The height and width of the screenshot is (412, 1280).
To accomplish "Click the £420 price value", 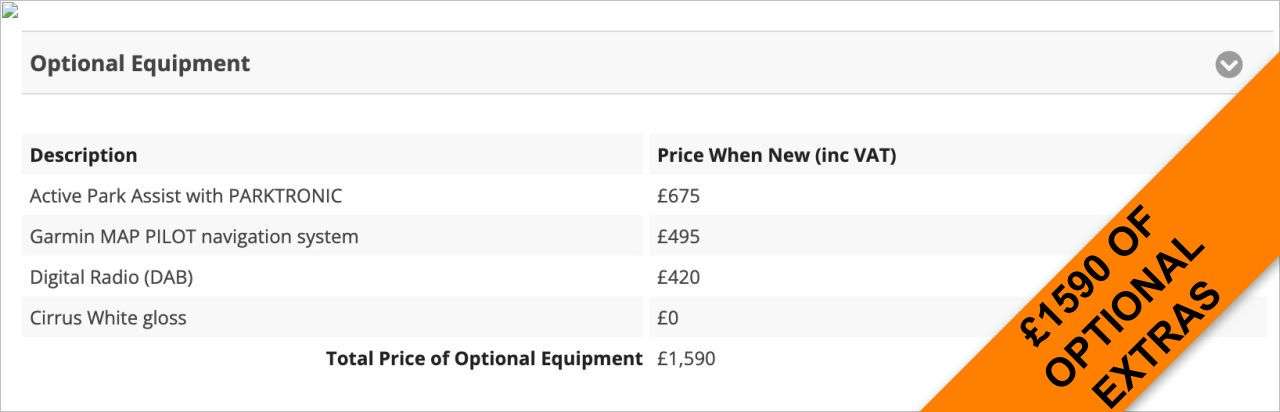I will click(x=678, y=277).
